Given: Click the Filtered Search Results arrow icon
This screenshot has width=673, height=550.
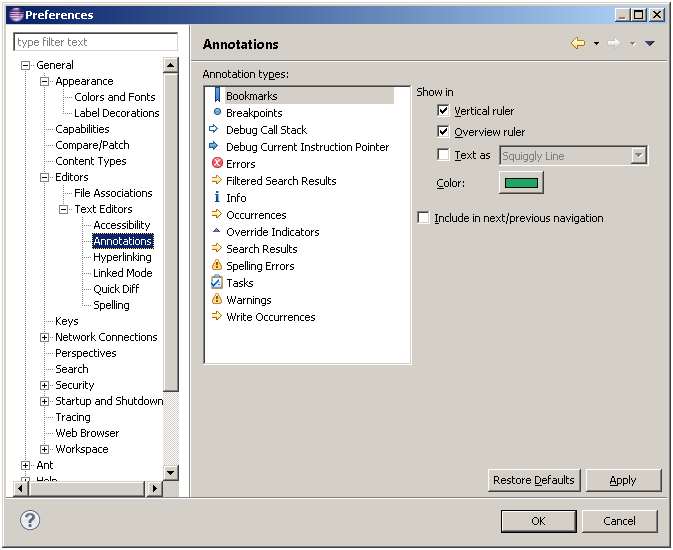Looking at the screenshot, I should tap(217, 180).
